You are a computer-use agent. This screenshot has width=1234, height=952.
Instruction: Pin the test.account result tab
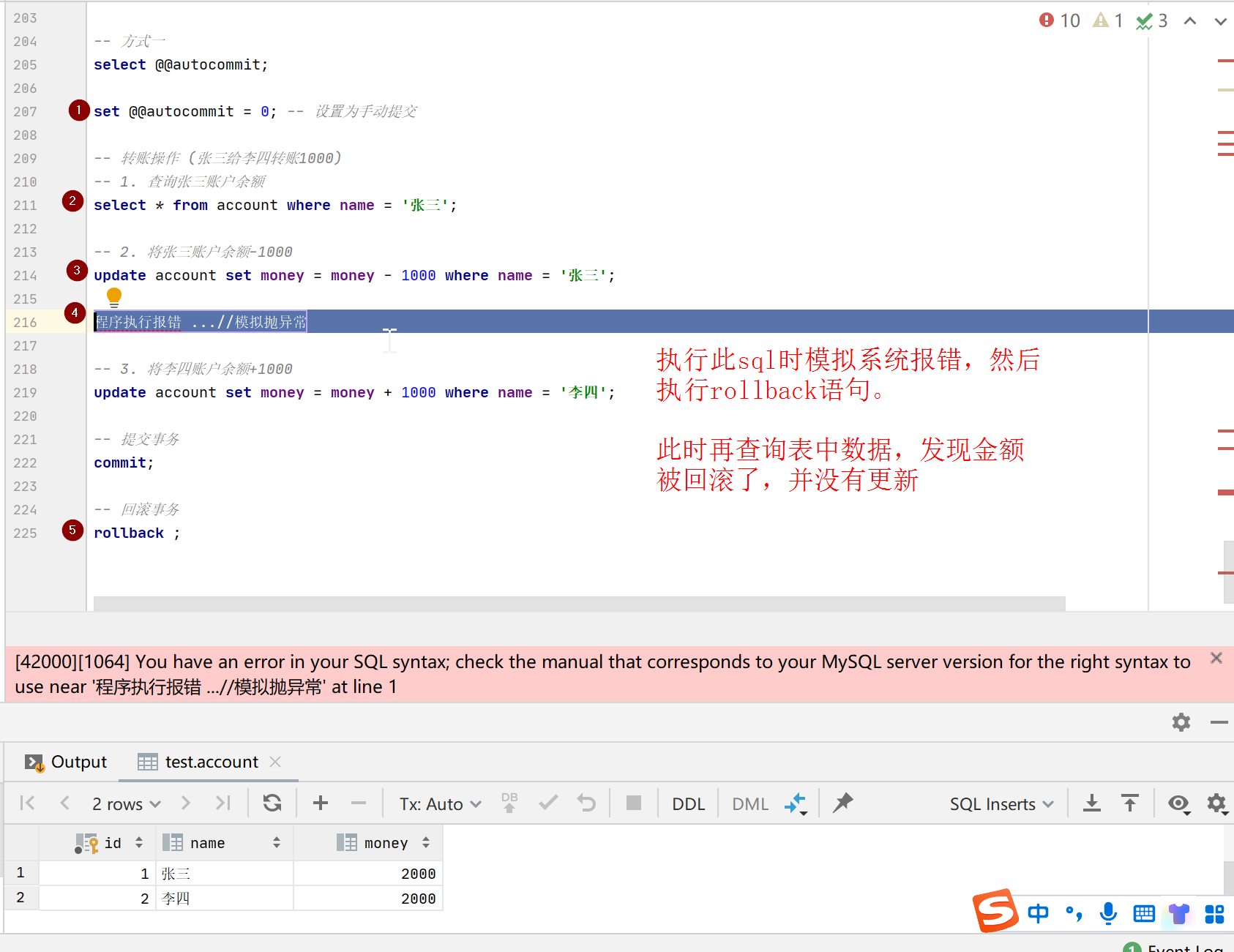pyautogui.click(x=842, y=803)
